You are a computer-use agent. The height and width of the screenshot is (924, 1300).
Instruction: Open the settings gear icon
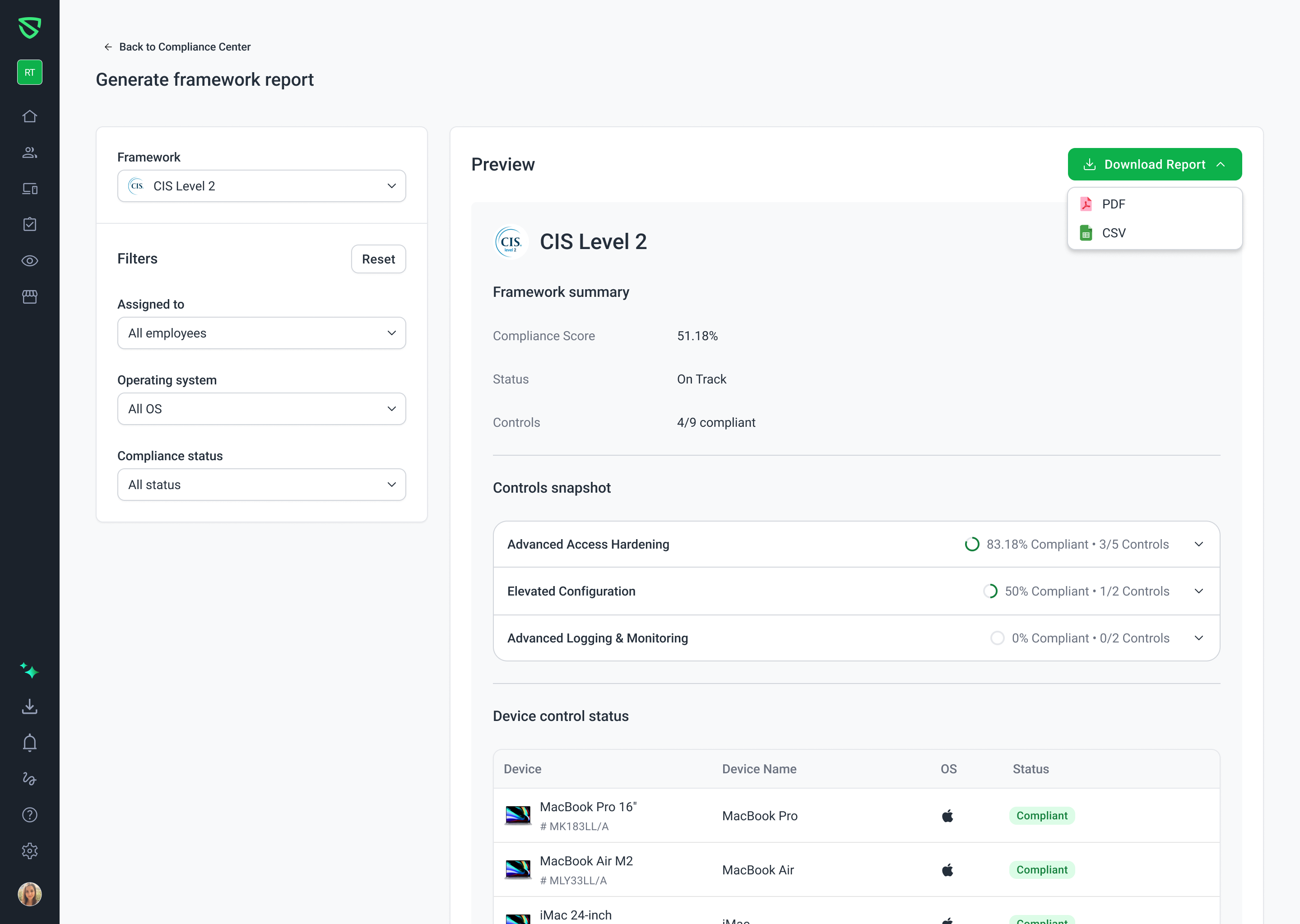pos(30,850)
